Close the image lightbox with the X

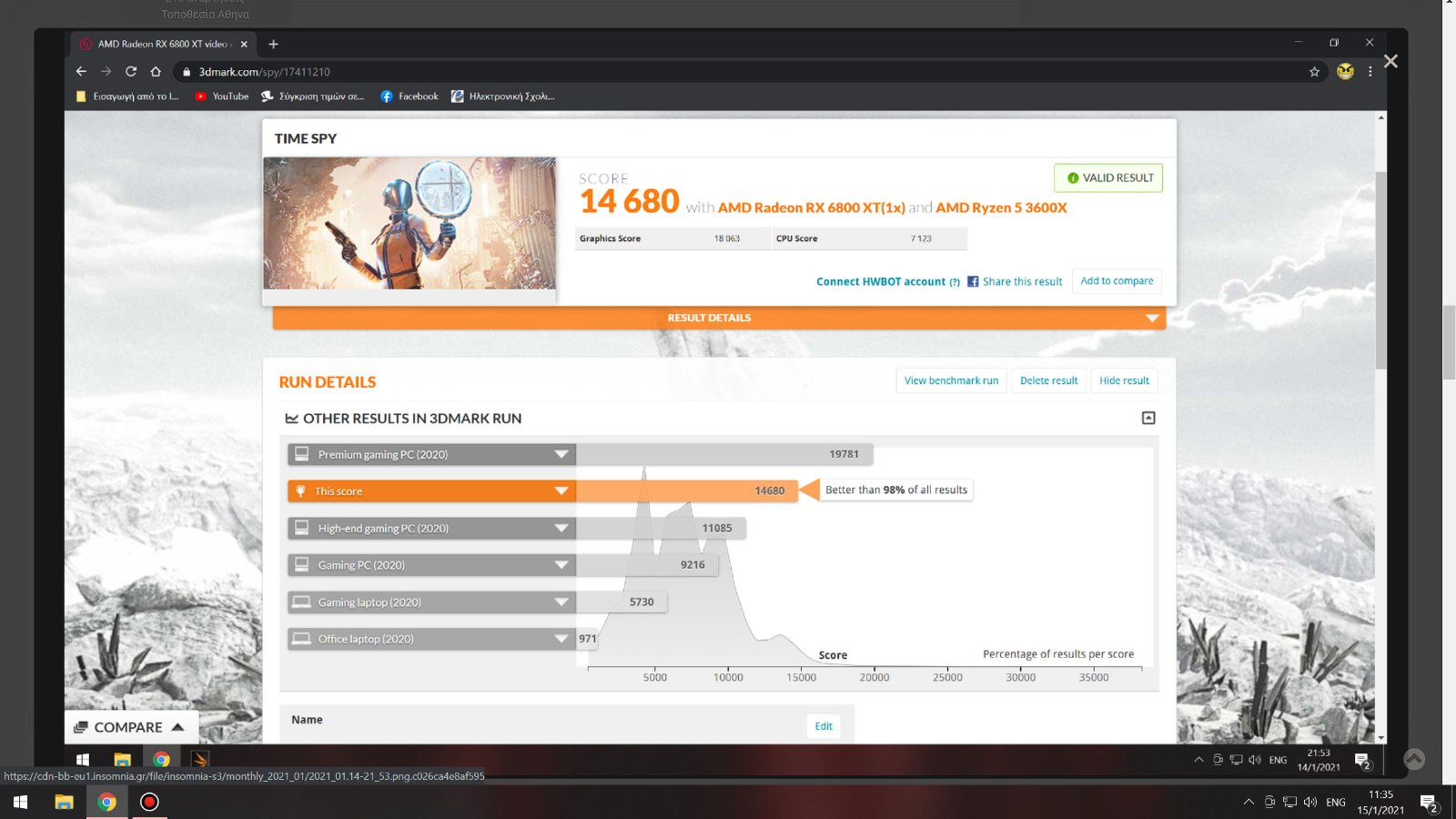[1390, 61]
